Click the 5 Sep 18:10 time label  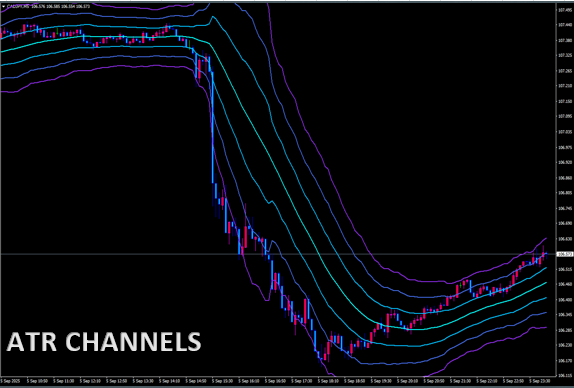point(328,381)
